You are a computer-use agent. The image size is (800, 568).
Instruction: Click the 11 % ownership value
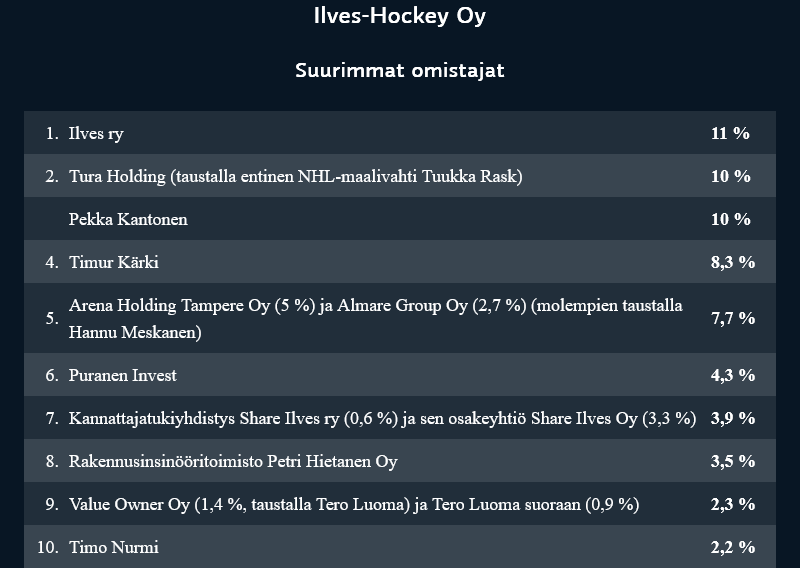[x=730, y=133]
